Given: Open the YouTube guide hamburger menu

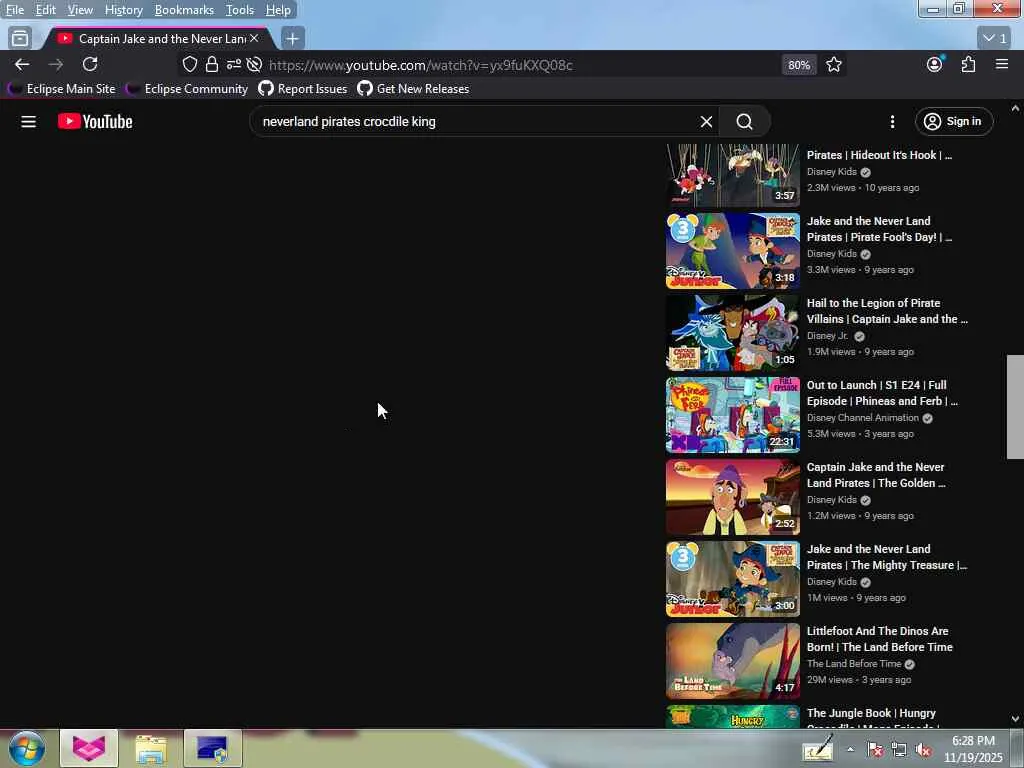Looking at the screenshot, I should click(x=28, y=121).
